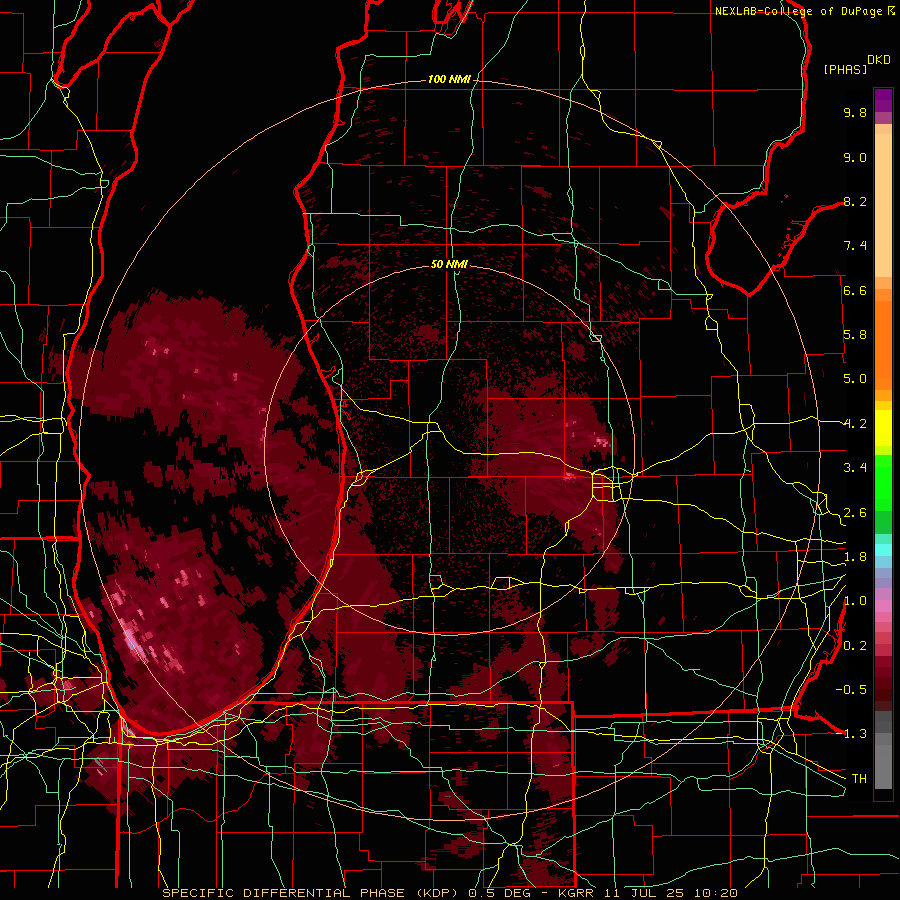Click the KGRR 11 JUL 25 10:20 timestamp
This screenshot has height=900, width=900.
pos(647,893)
